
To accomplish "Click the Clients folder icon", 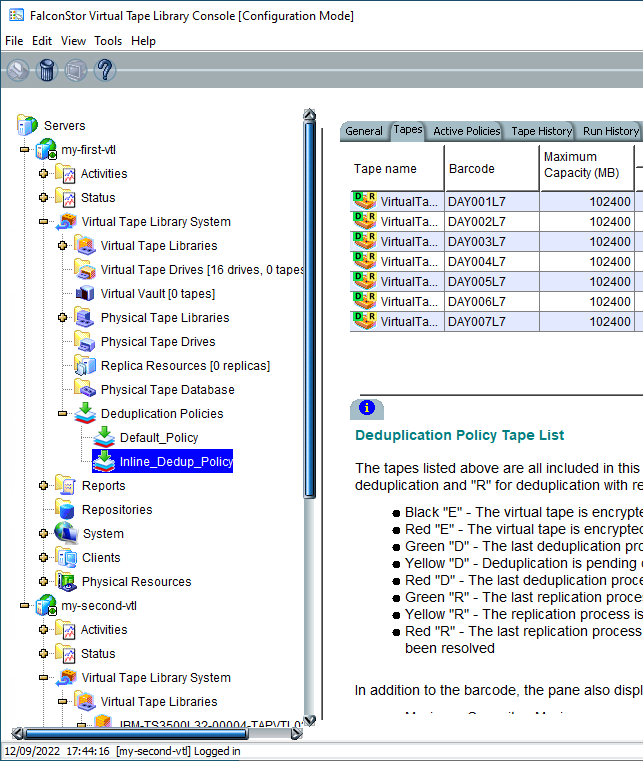I will (x=66, y=557).
